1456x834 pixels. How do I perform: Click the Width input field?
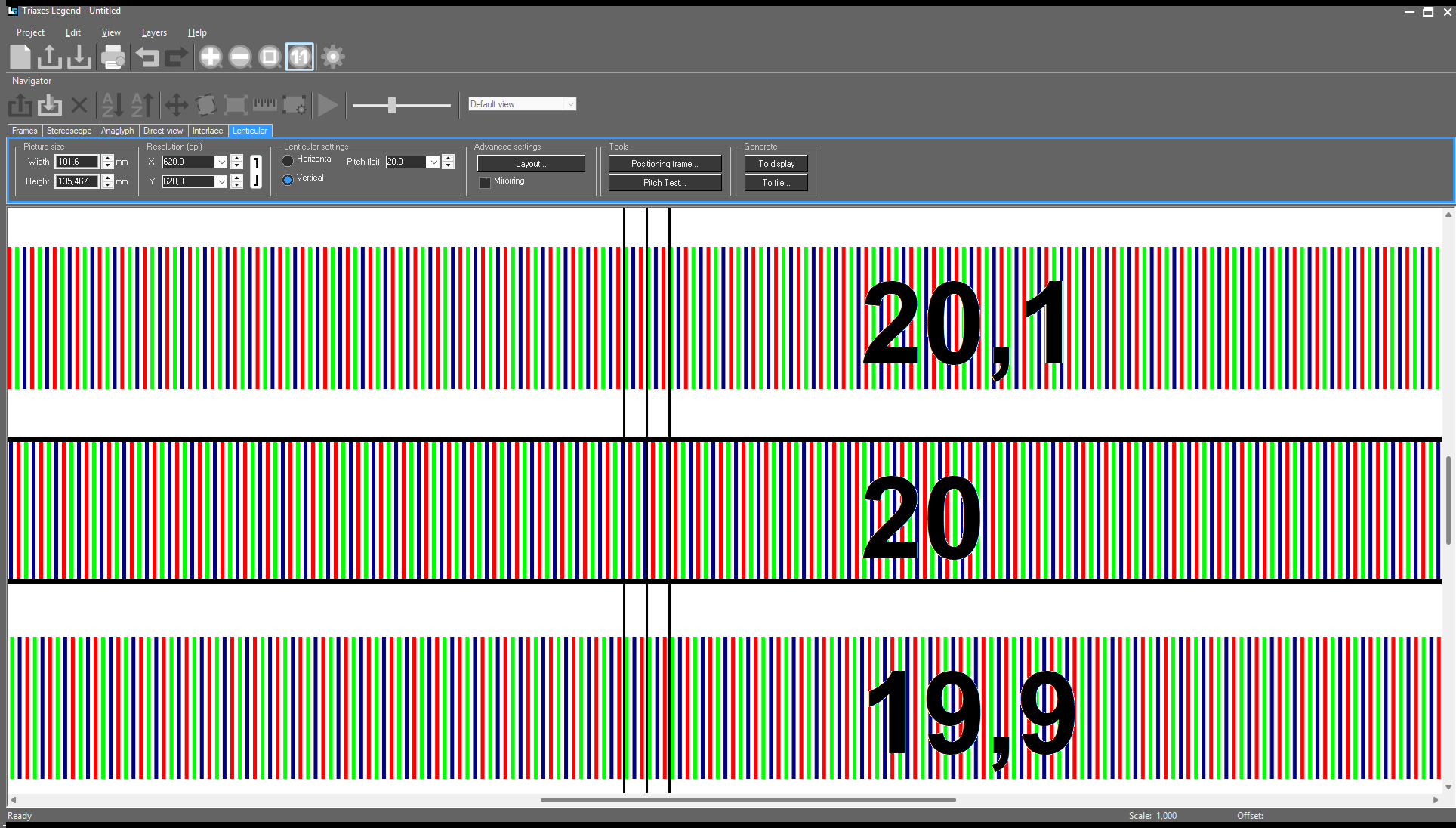(x=76, y=162)
